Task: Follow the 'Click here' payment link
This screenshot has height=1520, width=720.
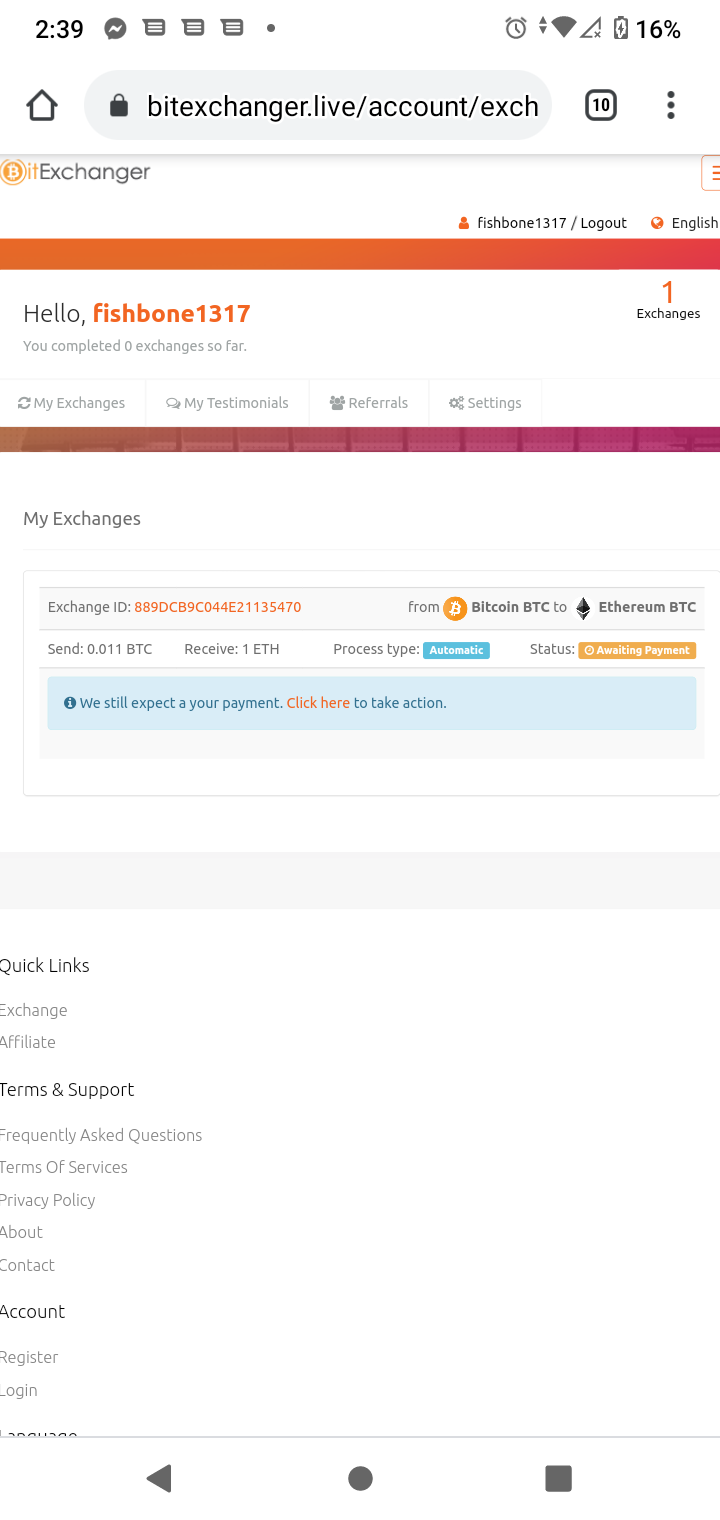Action: 318,703
